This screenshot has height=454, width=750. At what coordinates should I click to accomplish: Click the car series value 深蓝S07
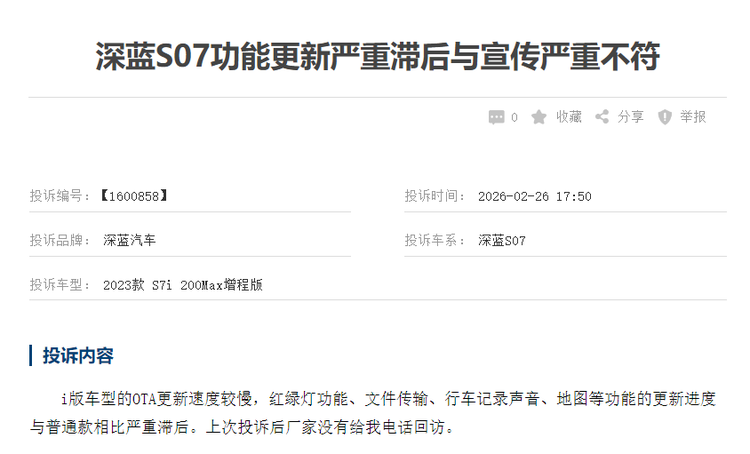502,241
